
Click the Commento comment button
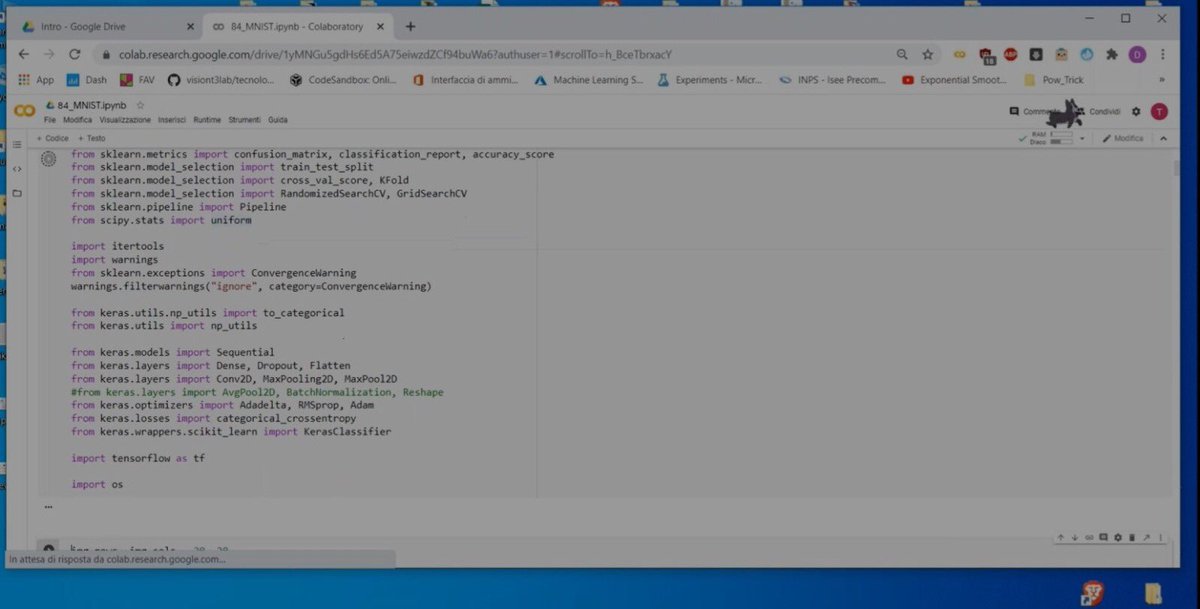pos(1034,112)
